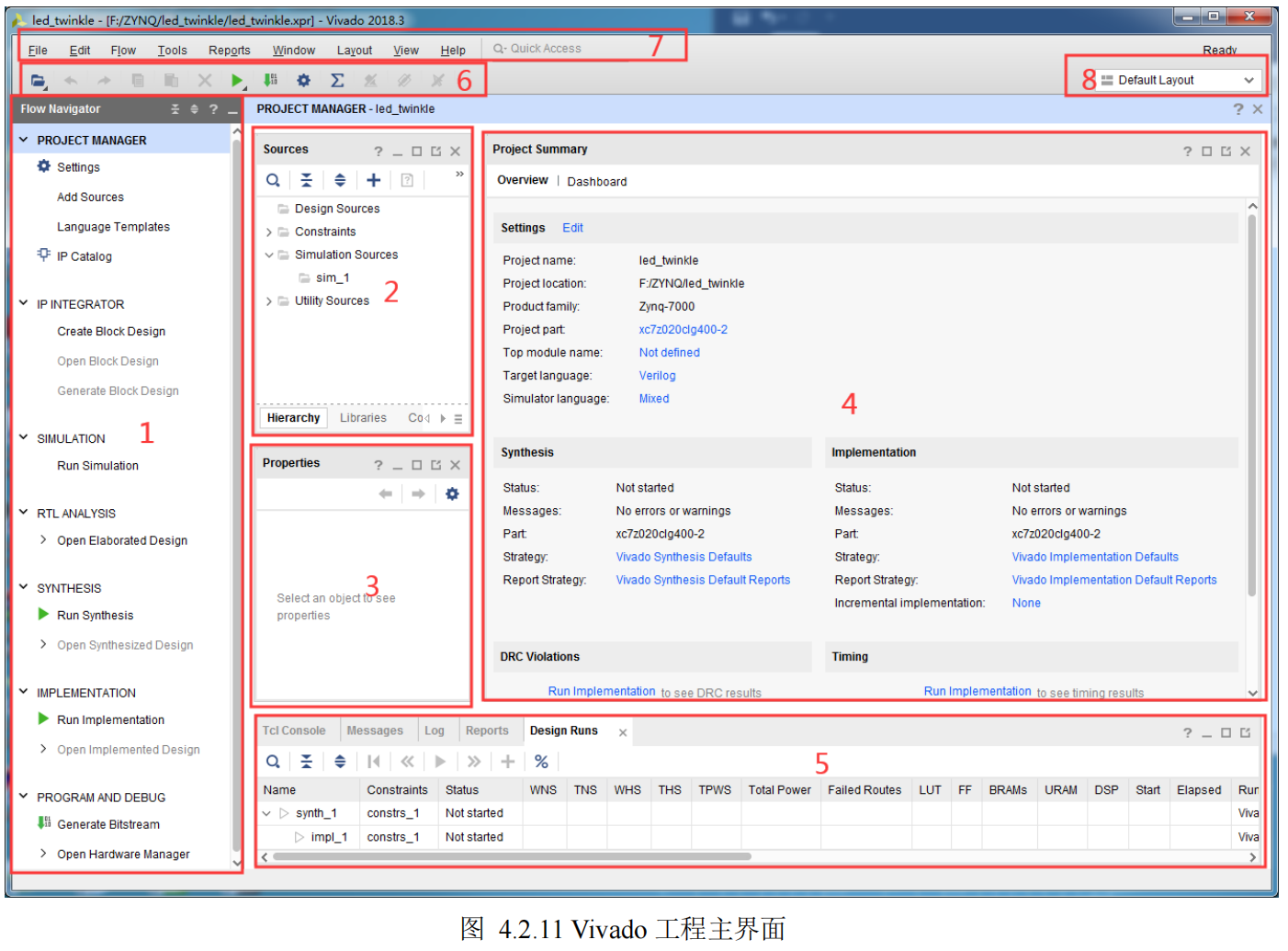
Task: Expand Open Elaborated Design item
Action: [43, 540]
